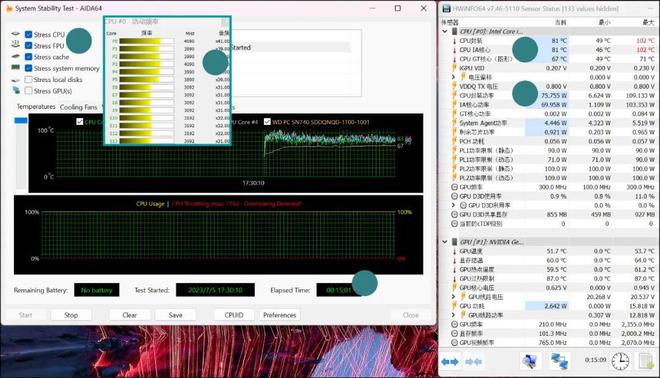Click the Clear button

pos(130,315)
